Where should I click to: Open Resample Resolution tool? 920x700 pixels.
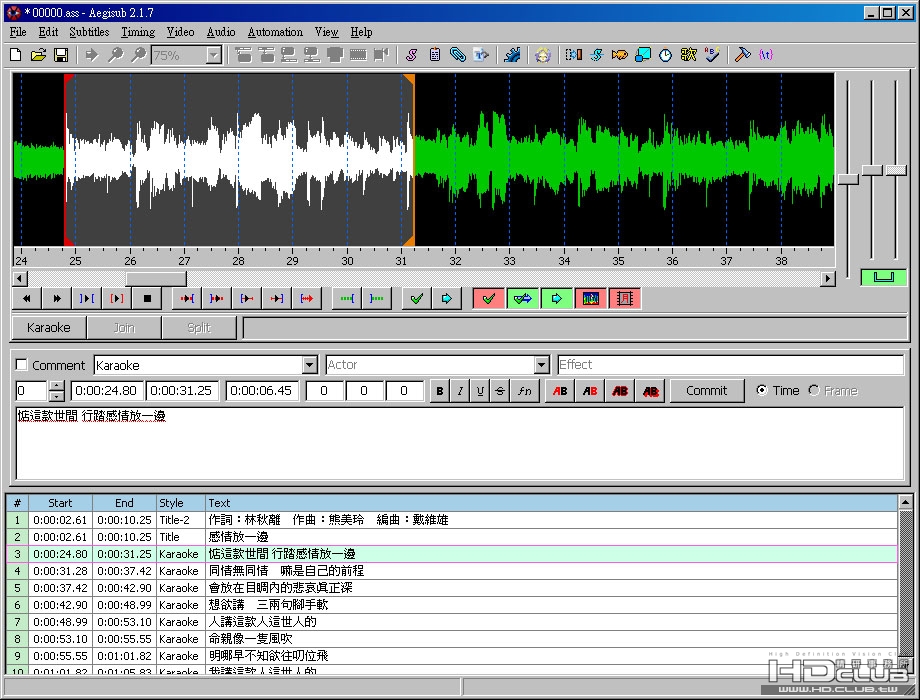coord(643,55)
